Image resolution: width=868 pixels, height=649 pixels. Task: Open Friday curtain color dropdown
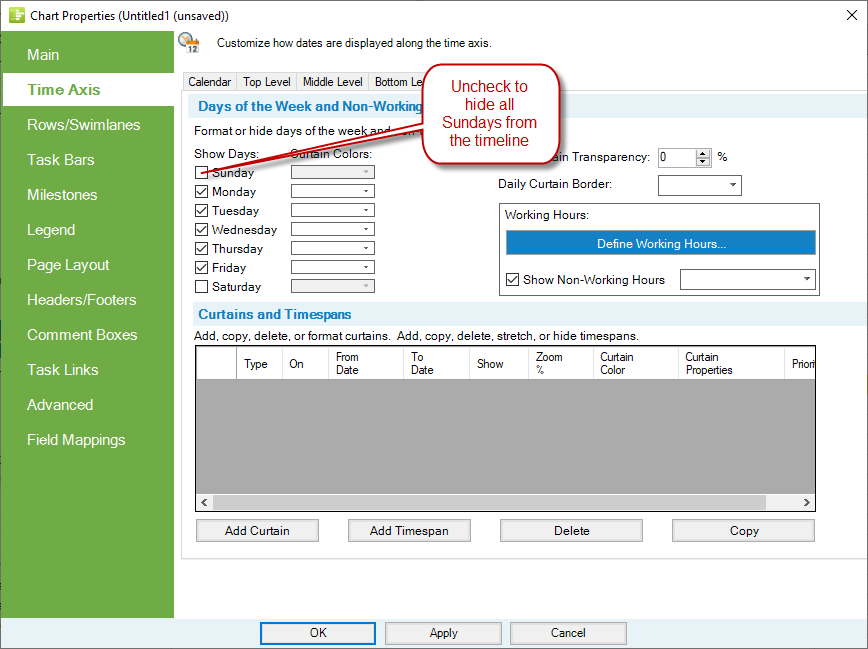tap(333, 267)
